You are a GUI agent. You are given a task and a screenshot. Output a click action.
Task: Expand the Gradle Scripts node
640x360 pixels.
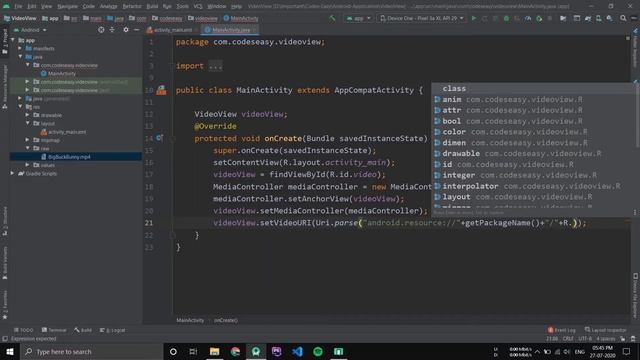[12, 173]
